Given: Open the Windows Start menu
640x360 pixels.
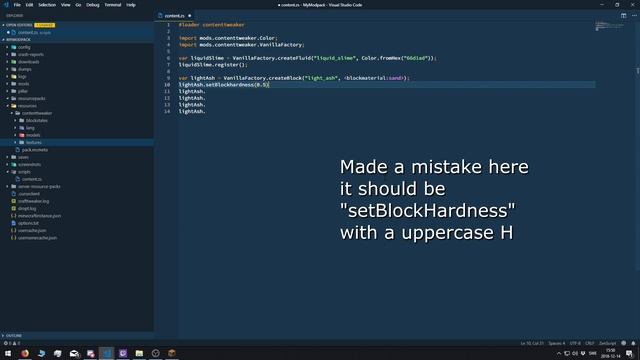Looking at the screenshot, I should (8, 353).
